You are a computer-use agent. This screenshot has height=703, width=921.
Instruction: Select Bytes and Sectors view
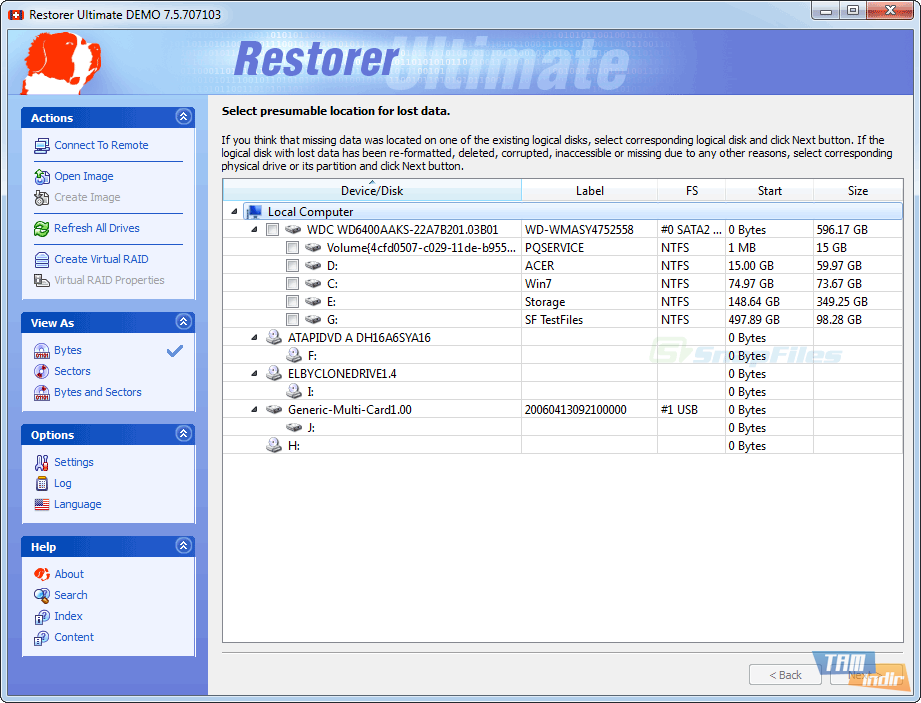tap(97, 393)
